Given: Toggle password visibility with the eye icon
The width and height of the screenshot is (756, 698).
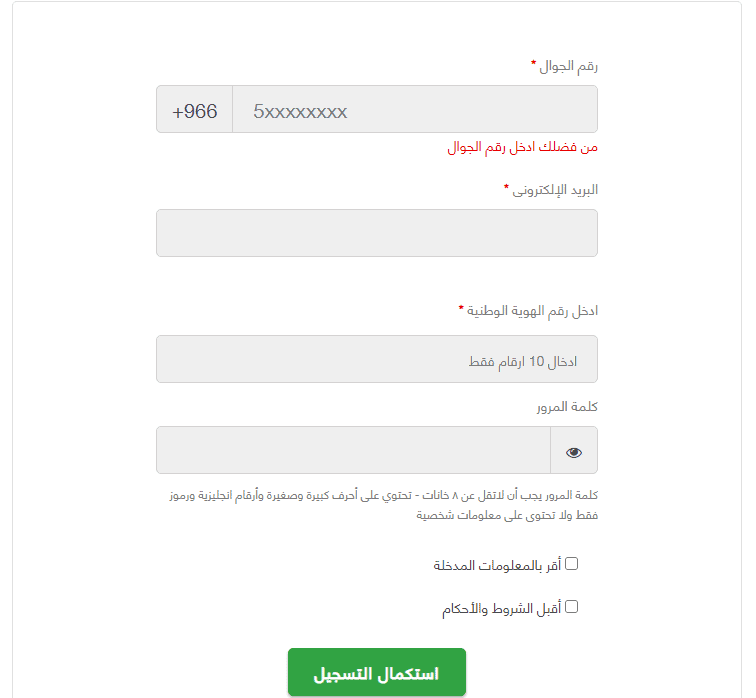Looking at the screenshot, I should click(574, 452).
